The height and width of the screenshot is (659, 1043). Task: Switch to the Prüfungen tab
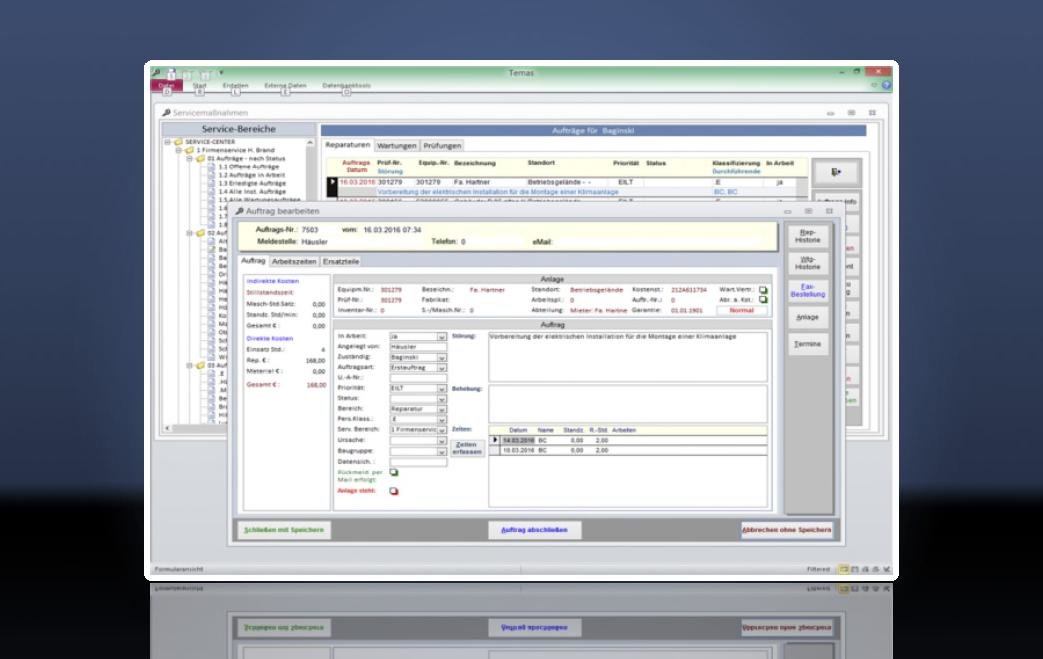click(x=442, y=146)
